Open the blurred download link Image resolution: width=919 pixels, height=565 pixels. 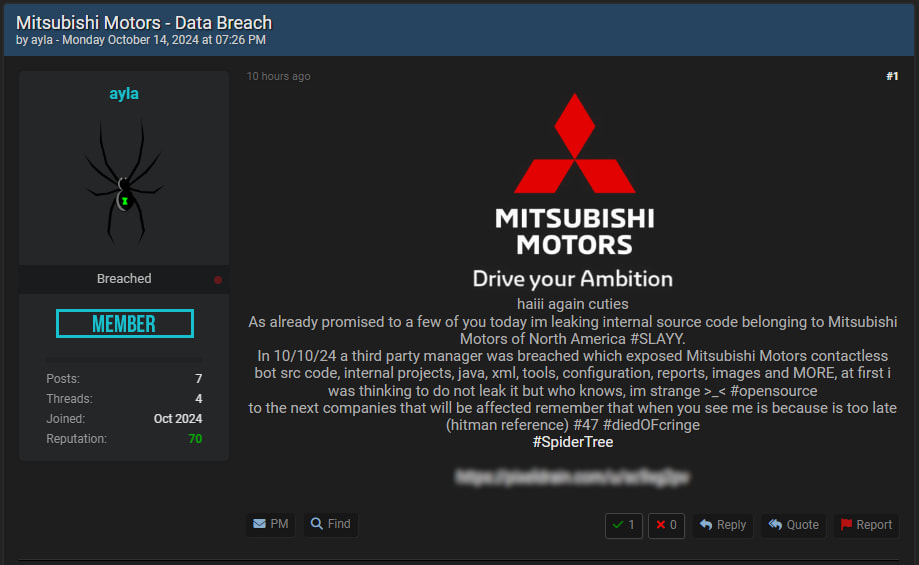click(573, 477)
